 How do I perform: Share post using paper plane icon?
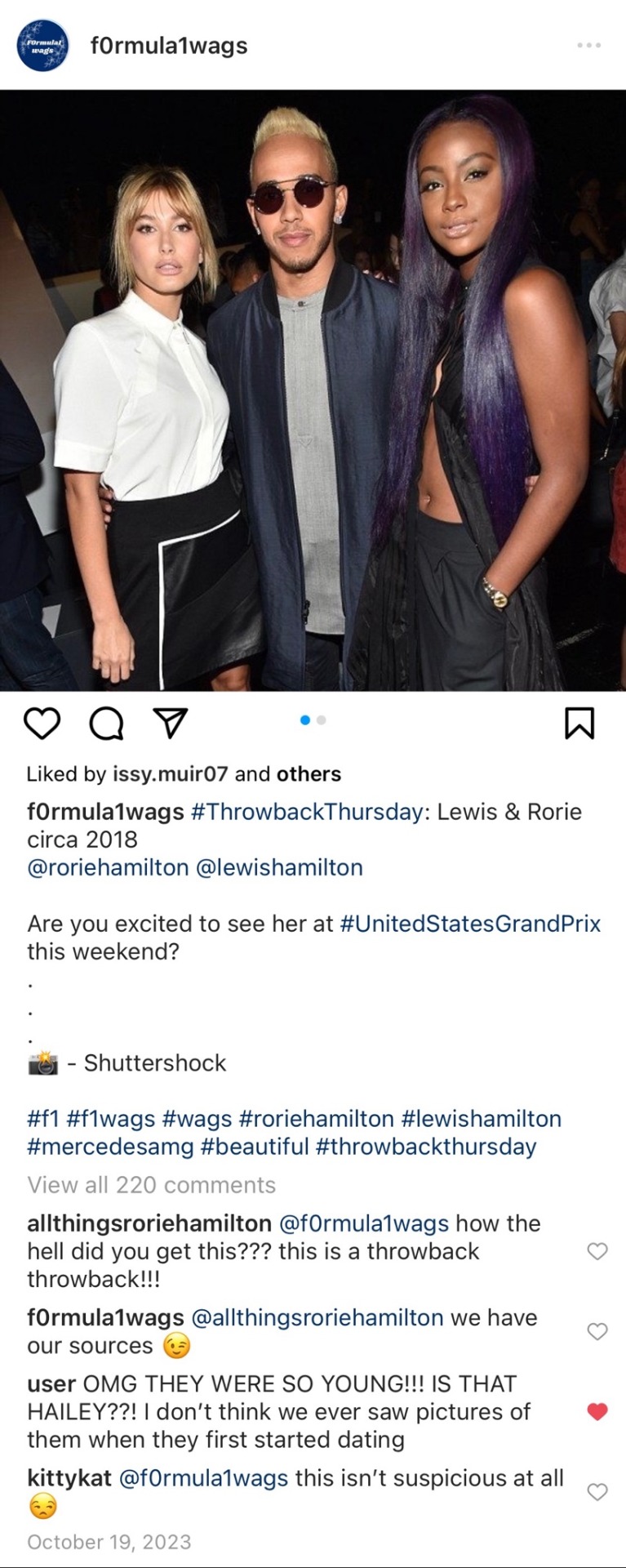point(171,724)
